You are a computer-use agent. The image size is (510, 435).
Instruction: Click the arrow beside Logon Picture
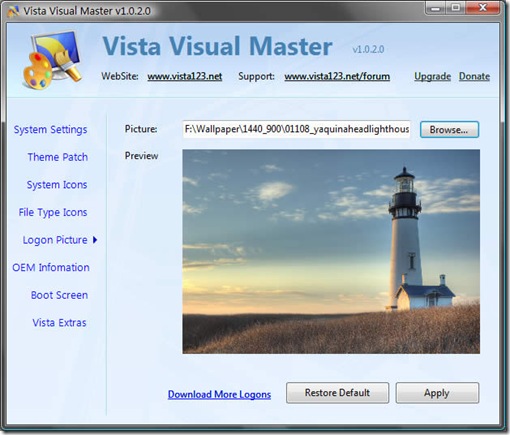95,240
